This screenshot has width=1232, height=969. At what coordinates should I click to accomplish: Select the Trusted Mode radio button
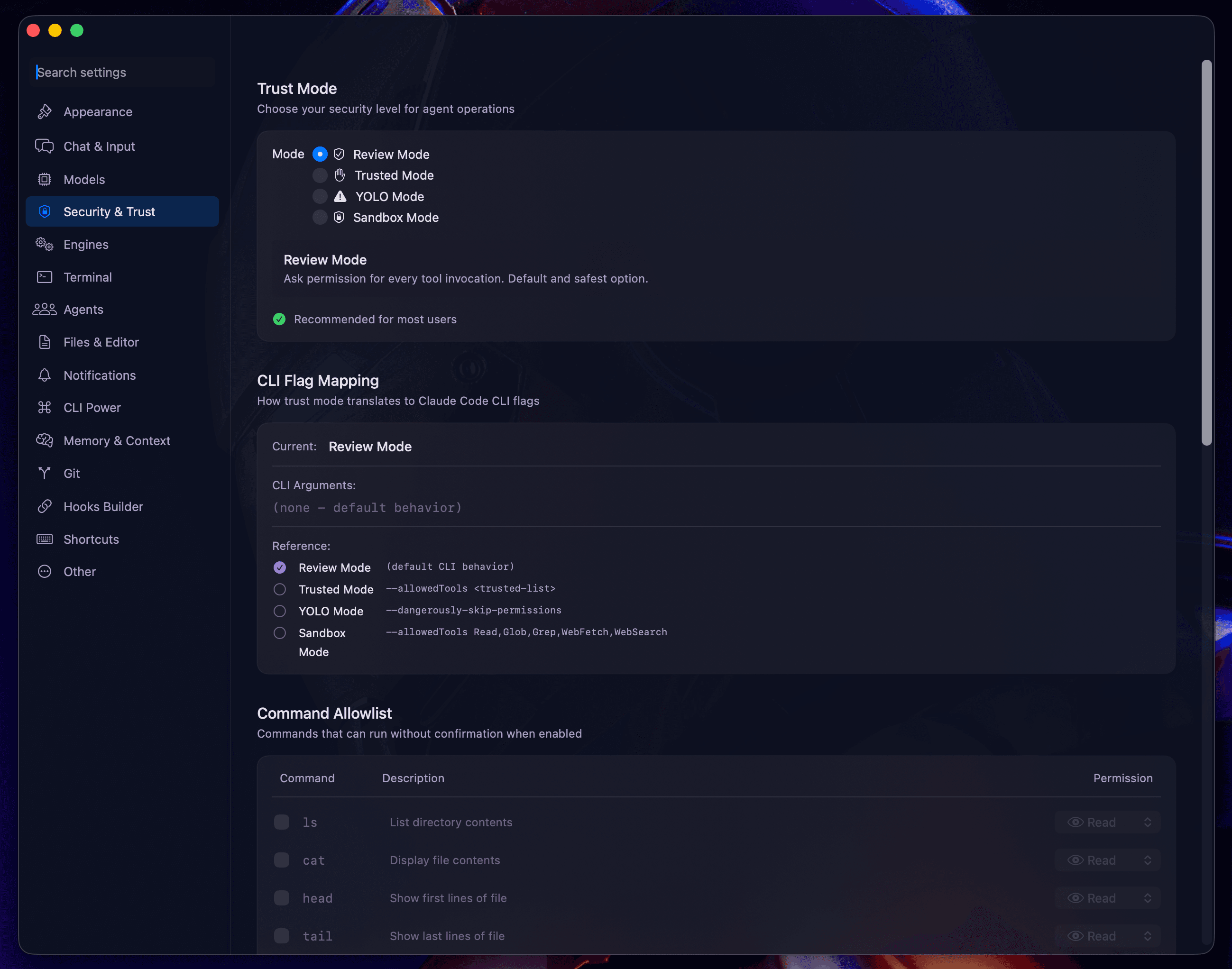tap(320, 175)
